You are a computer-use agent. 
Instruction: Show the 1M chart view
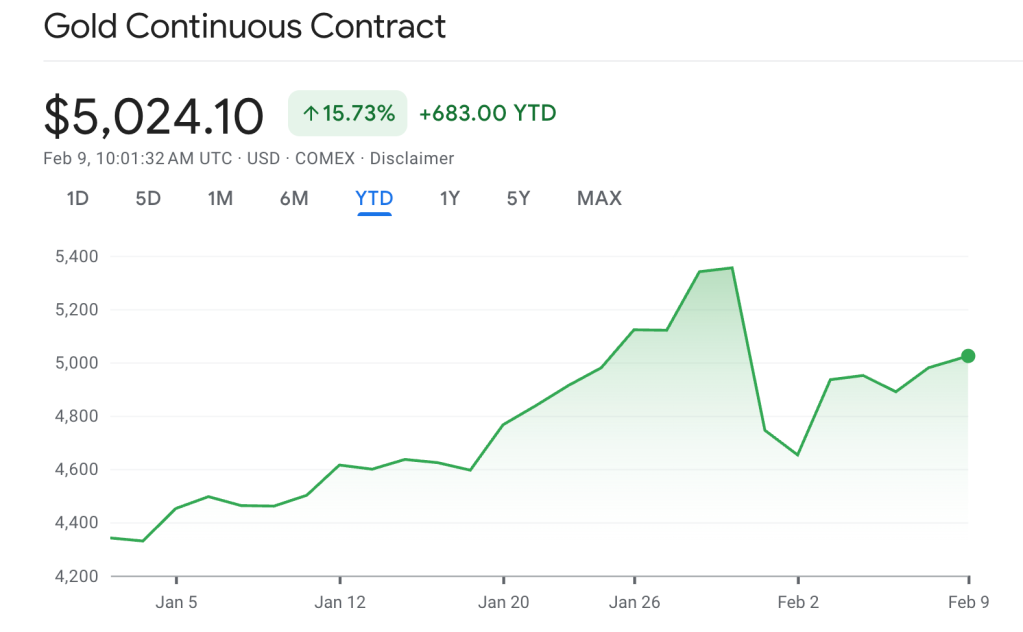(220, 198)
